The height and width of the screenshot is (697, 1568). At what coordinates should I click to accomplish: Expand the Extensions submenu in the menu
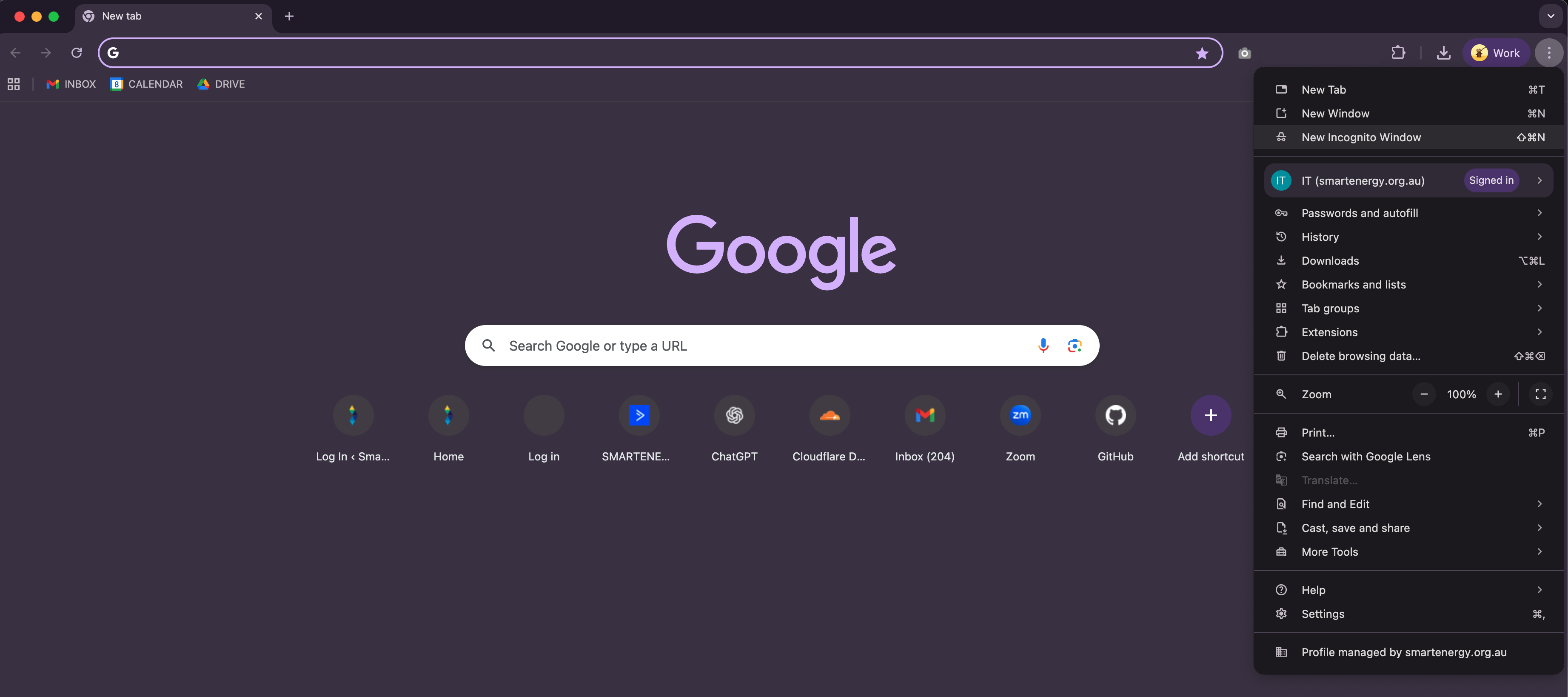pos(1408,332)
